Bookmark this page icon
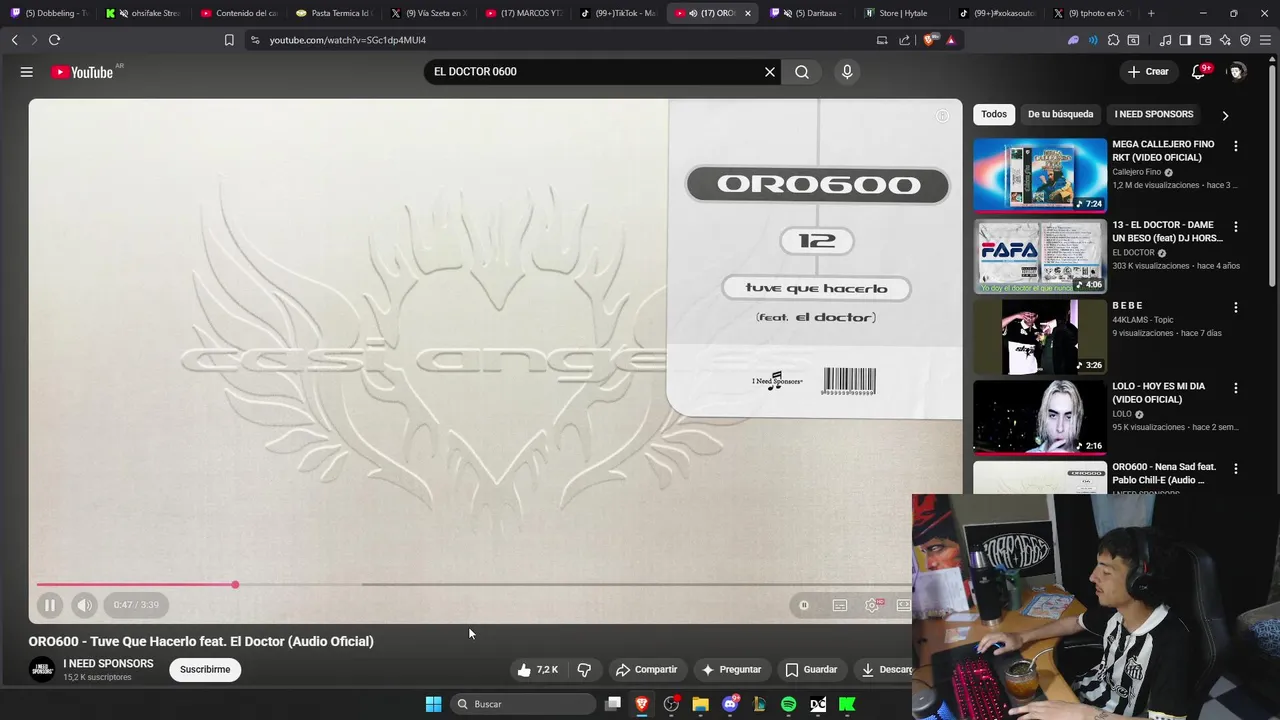1280x720 pixels. click(x=229, y=40)
